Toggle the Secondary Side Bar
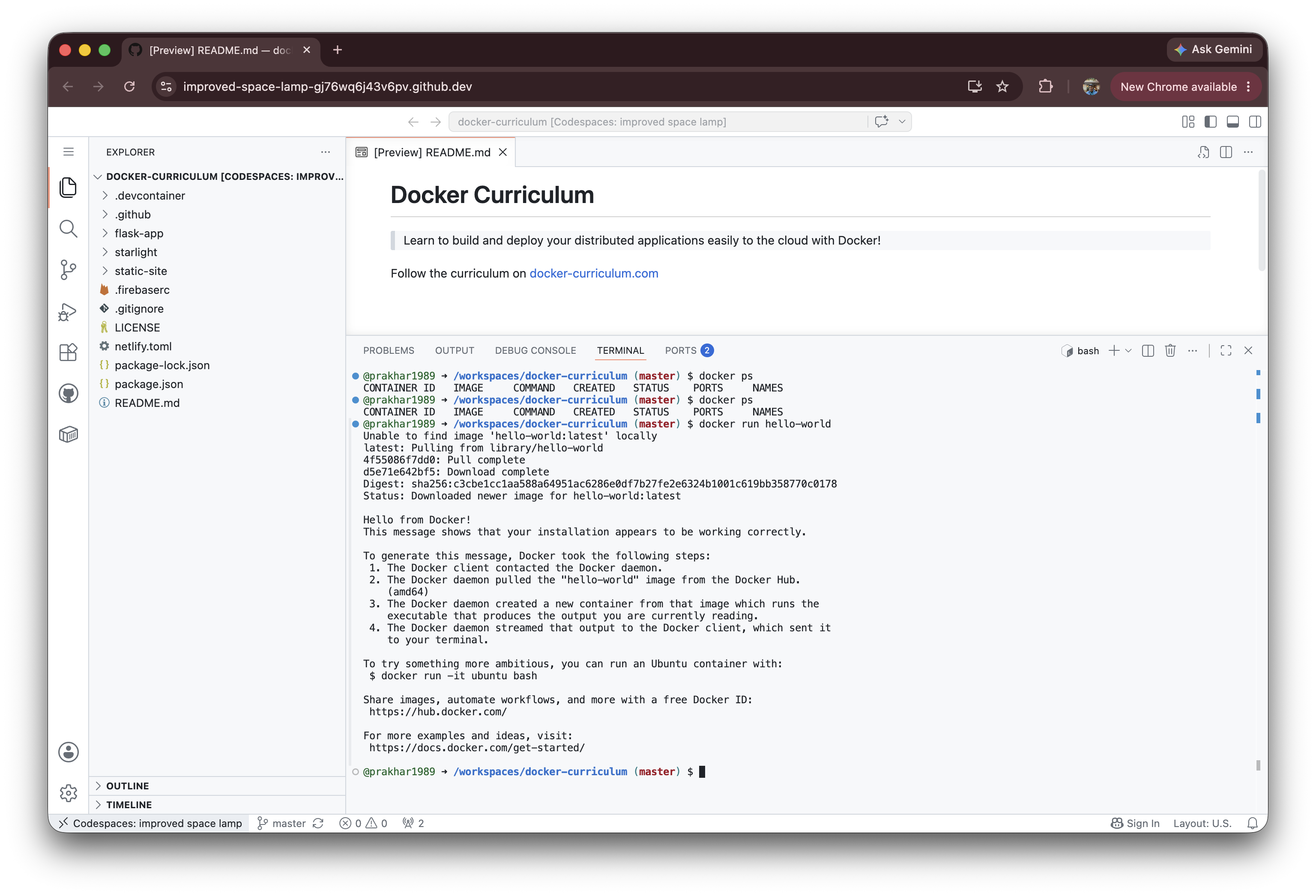Screen dimensions: 1316x896 coord(1255,122)
